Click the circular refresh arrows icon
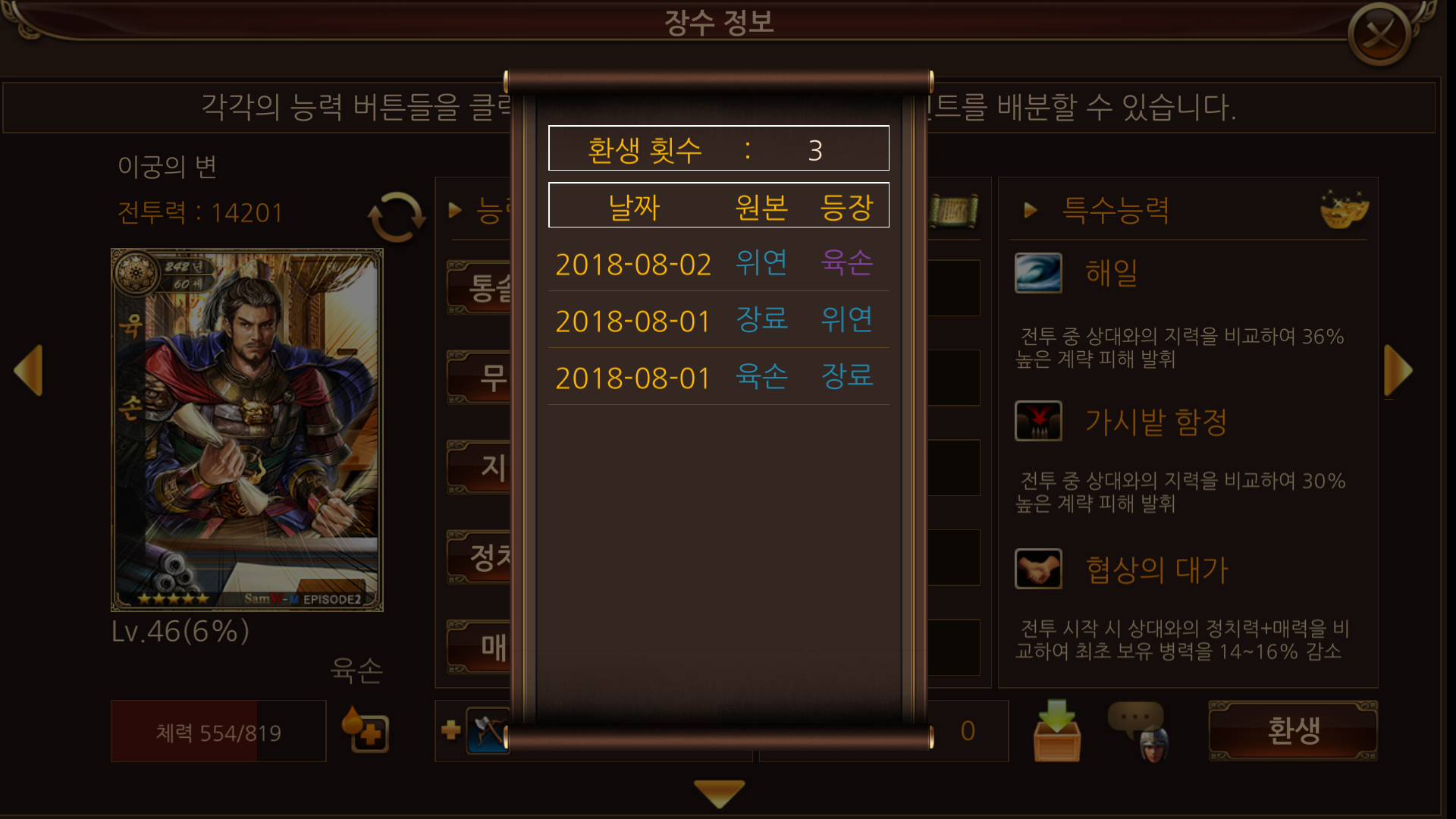This screenshot has width=1456, height=819. point(395,216)
